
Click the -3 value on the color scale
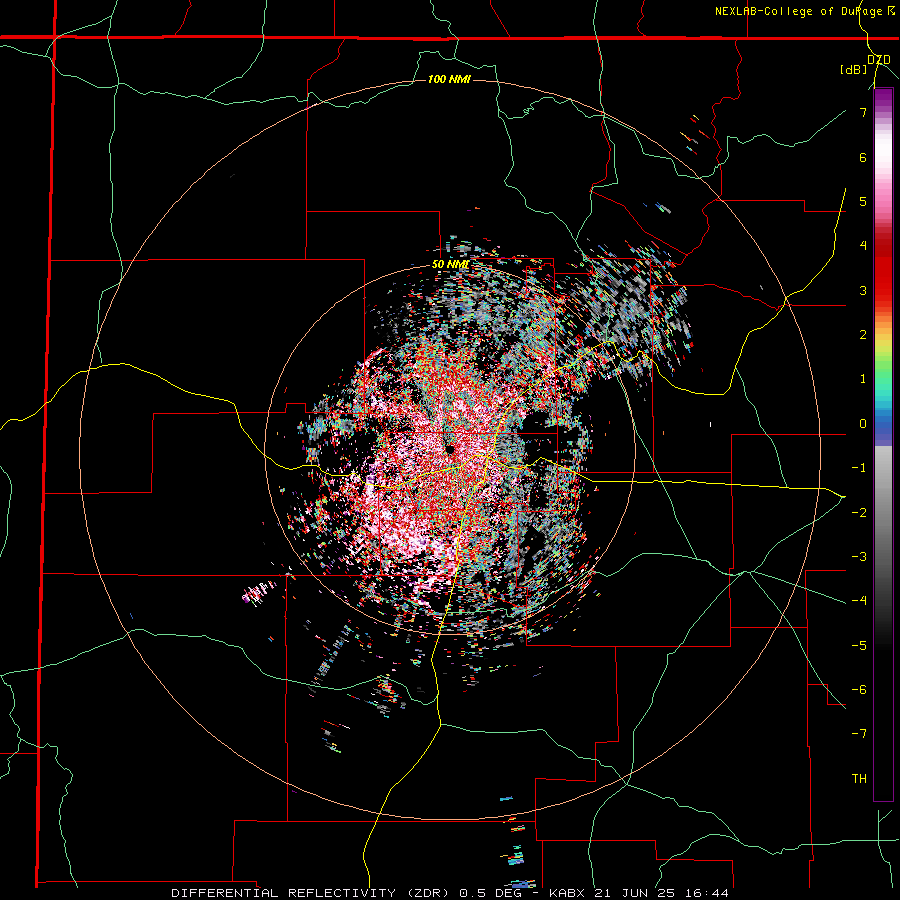point(859,557)
